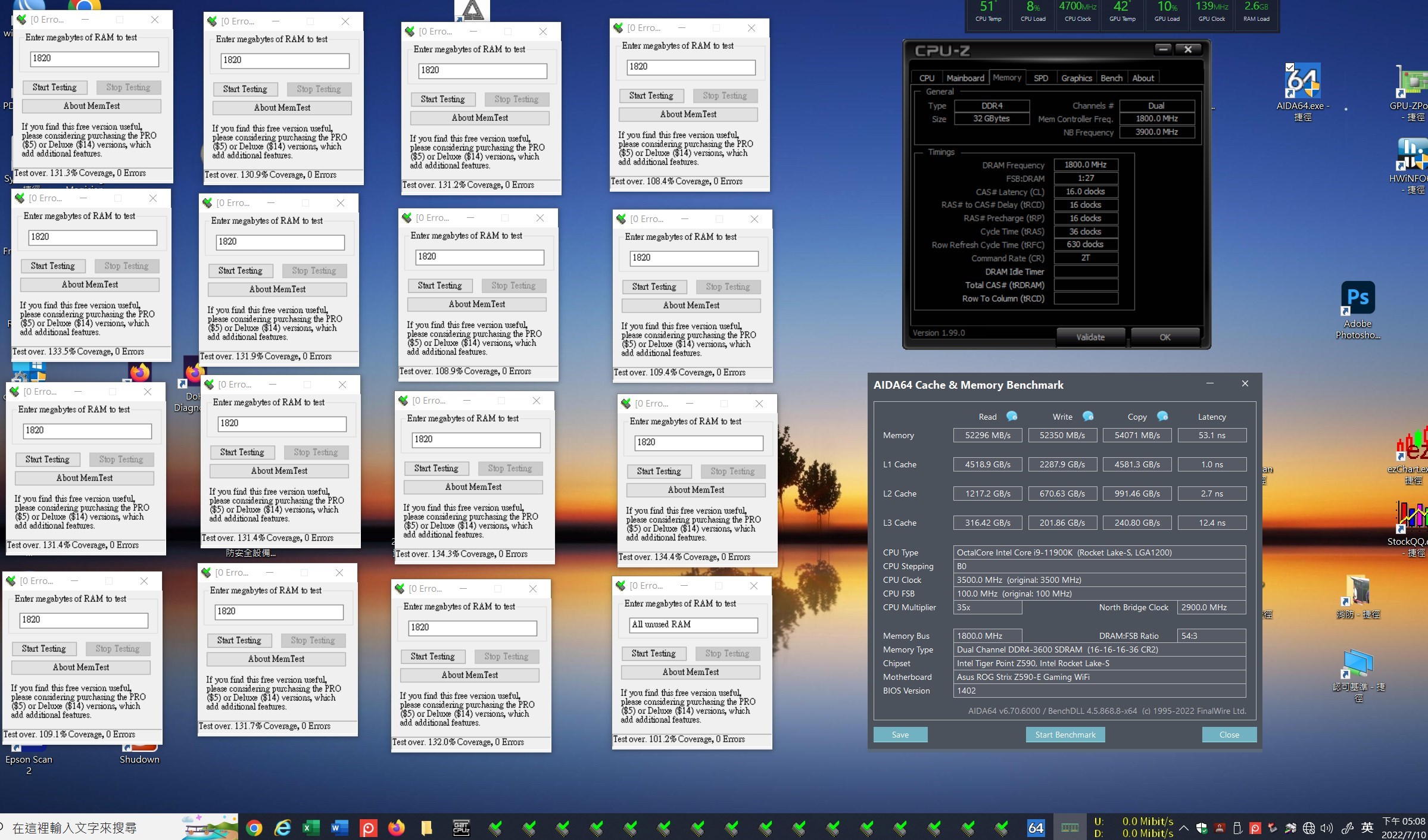Click the Close button in AIDA64 benchmark
Screen dimensions: 1428x840
click(x=1229, y=735)
